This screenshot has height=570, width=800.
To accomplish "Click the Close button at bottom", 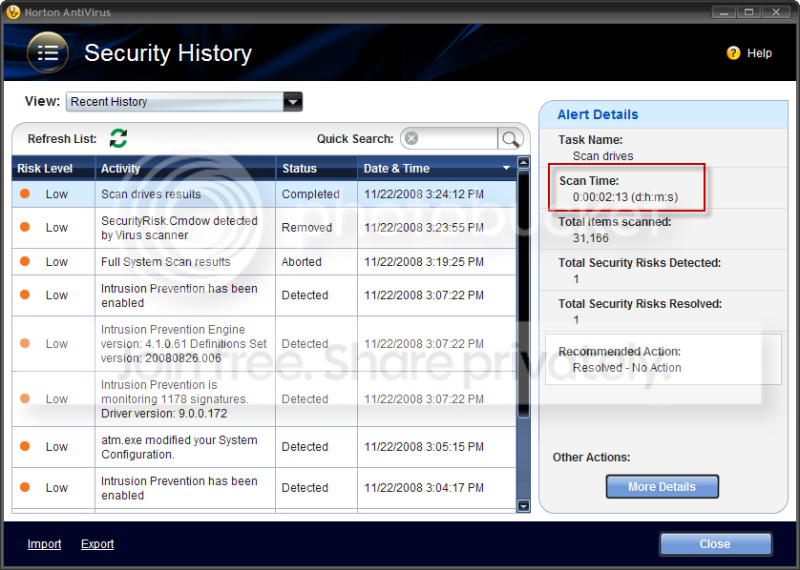I will pyautogui.click(x=715, y=544).
